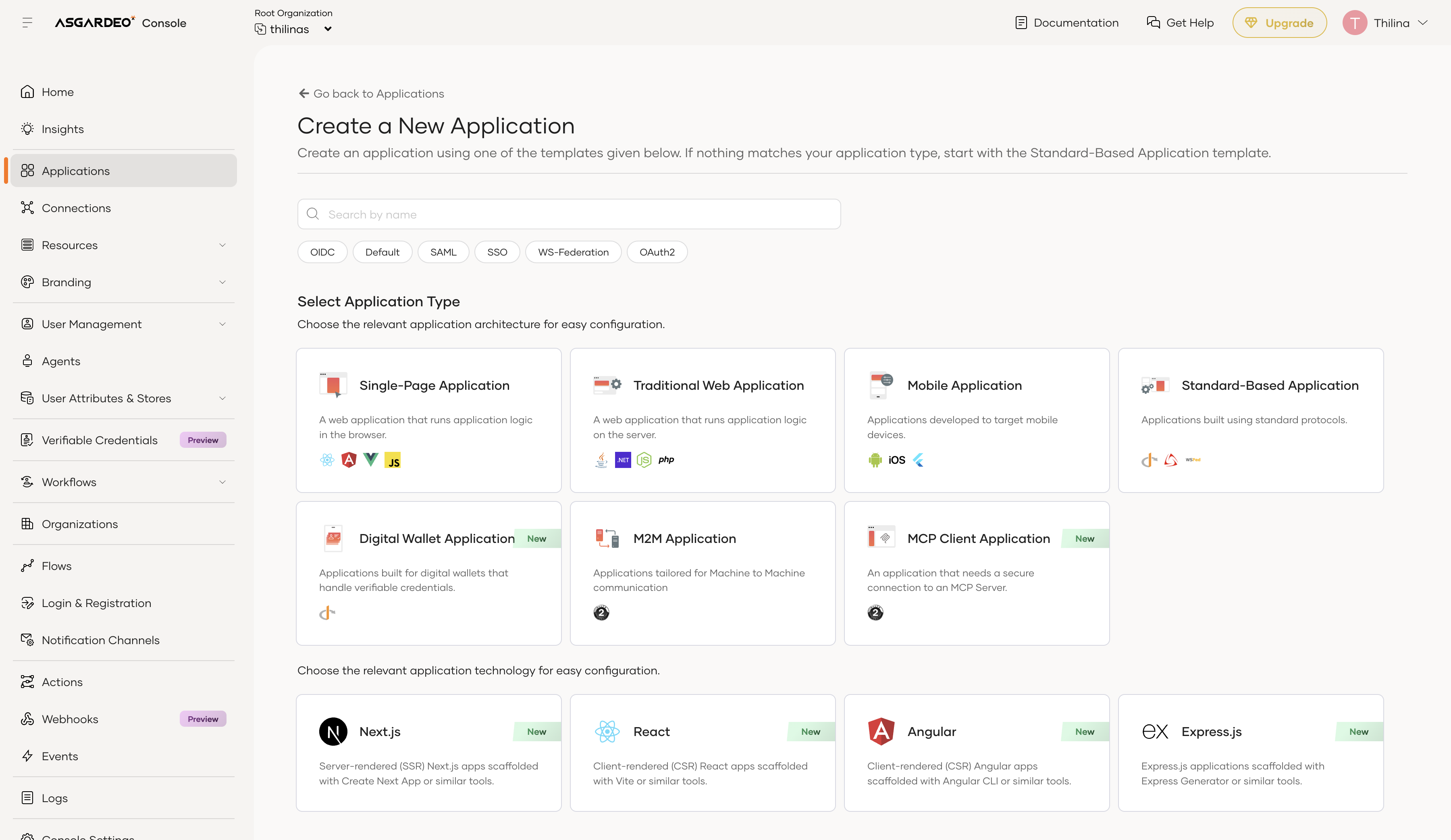Click the Search by name field
This screenshot has width=1451, height=840.
coord(569,214)
